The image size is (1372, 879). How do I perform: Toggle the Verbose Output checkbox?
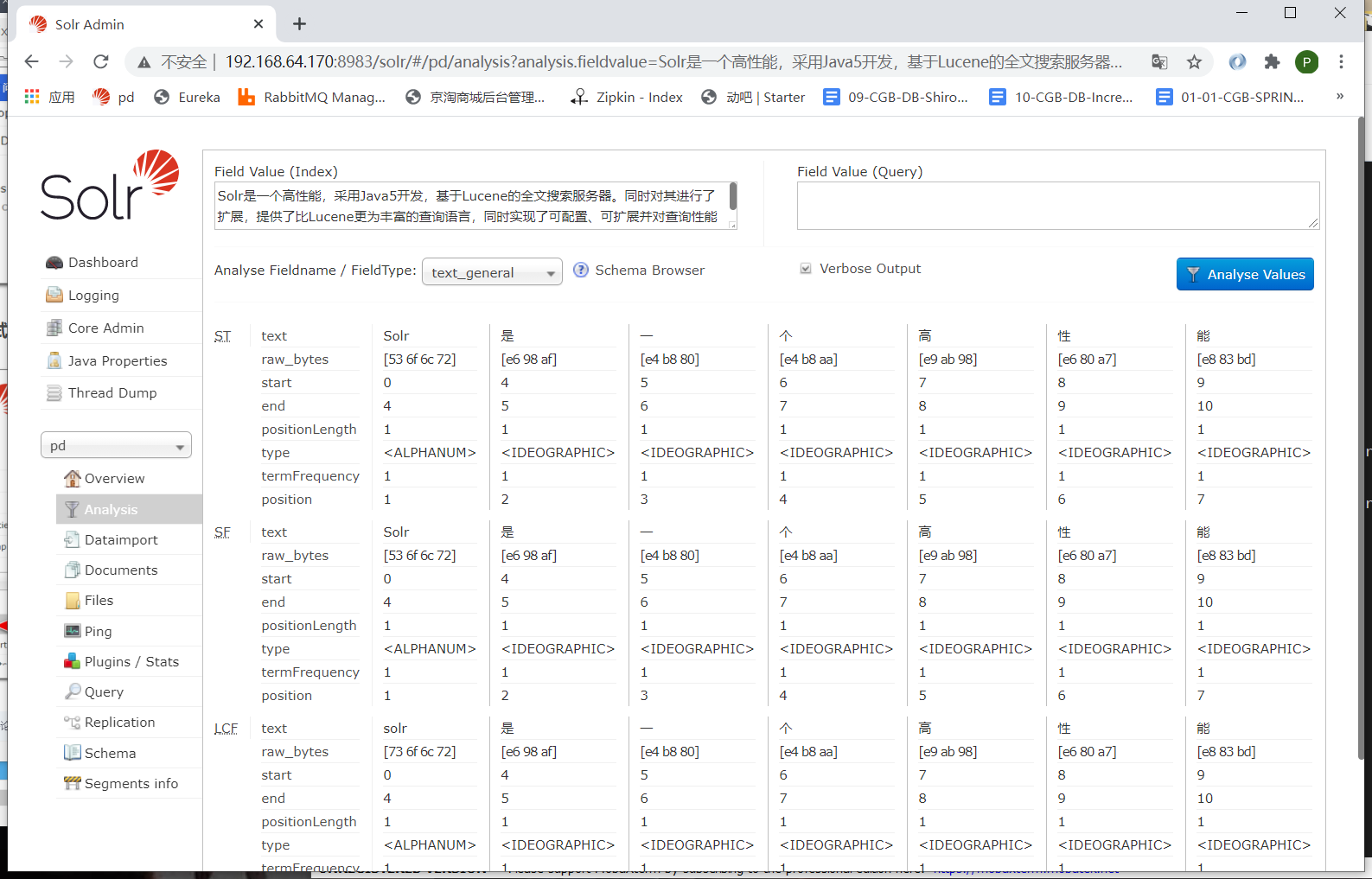point(806,269)
